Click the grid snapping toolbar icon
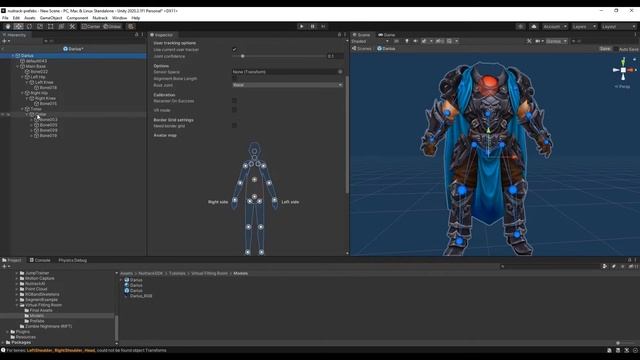Screen dimensions: 640x360 [x=131, y=27]
